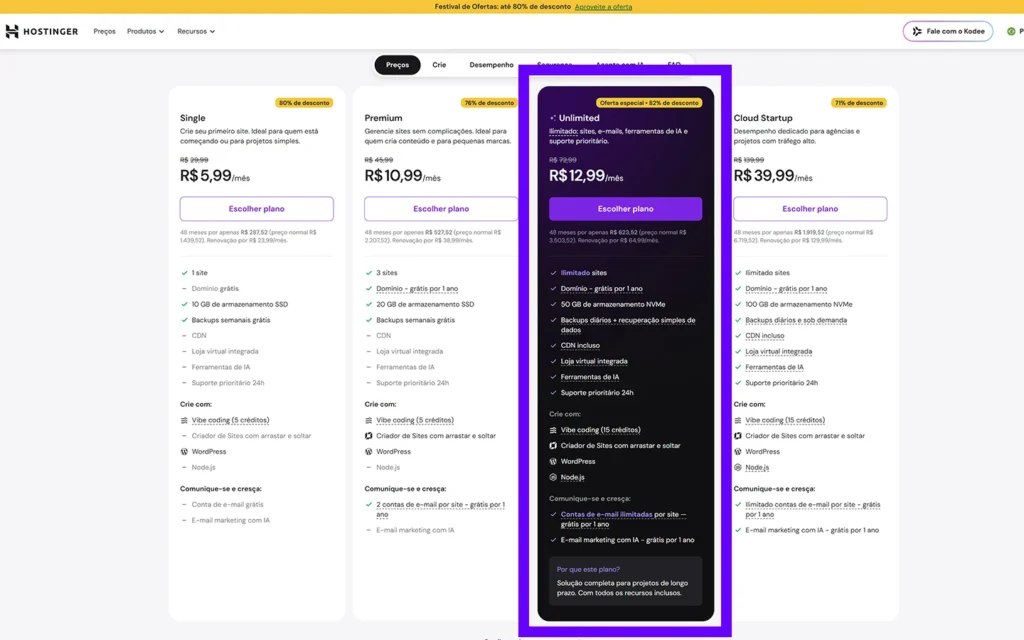Expand the Recursos dropdown menu
The width and height of the screenshot is (1024, 640).
[x=196, y=31]
